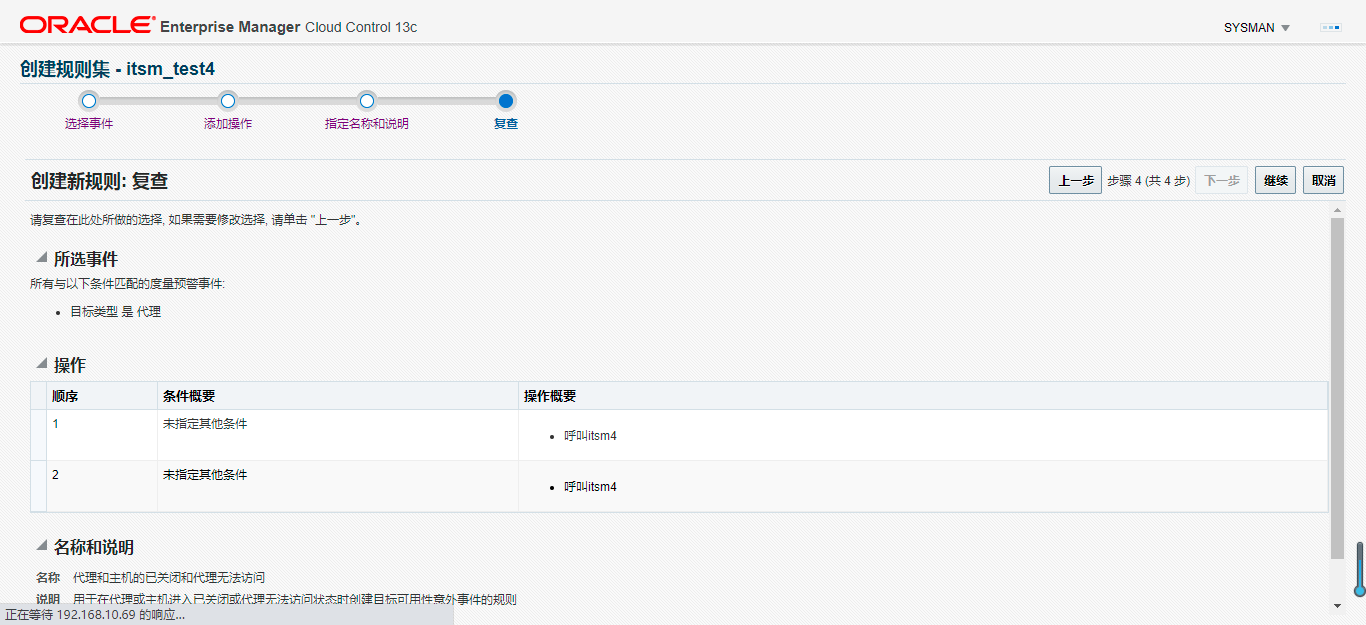The width and height of the screenshot is (1366, 625).
Task: Click the 操作概要 column header
Action: 923,396
